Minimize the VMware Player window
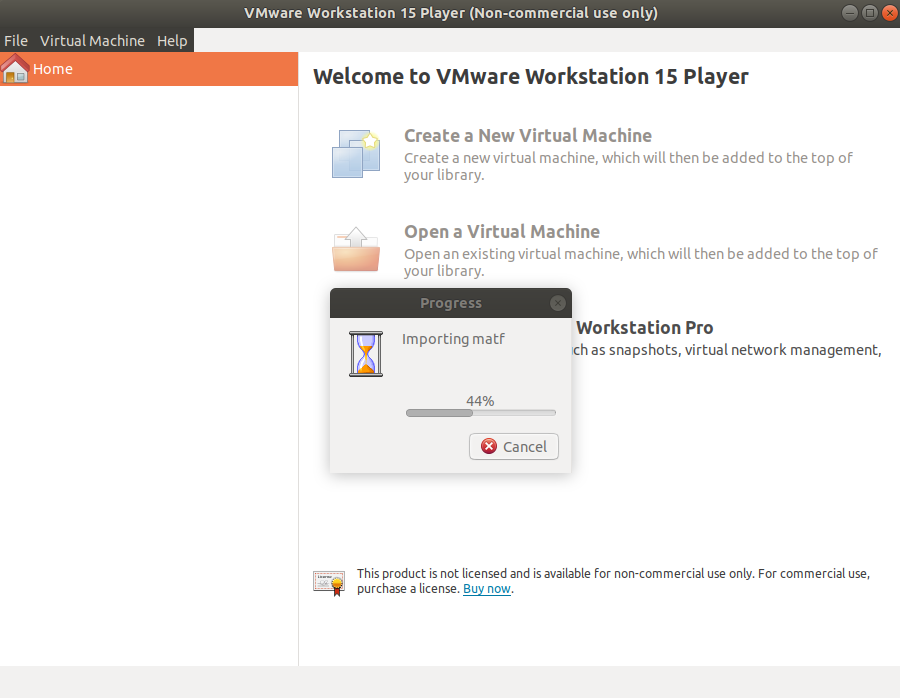Viewport: 900px width, 698px height. pyautogui.click(x=850, y=13)
